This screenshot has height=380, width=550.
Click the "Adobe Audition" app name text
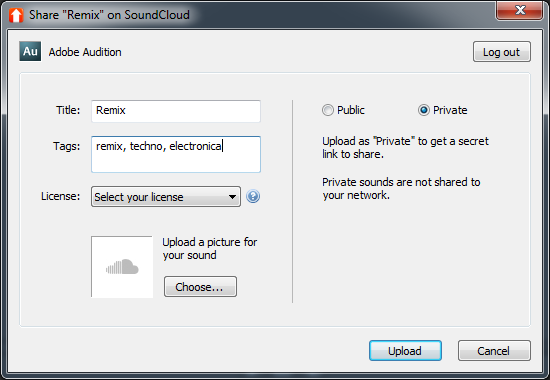tap(85, 52)
